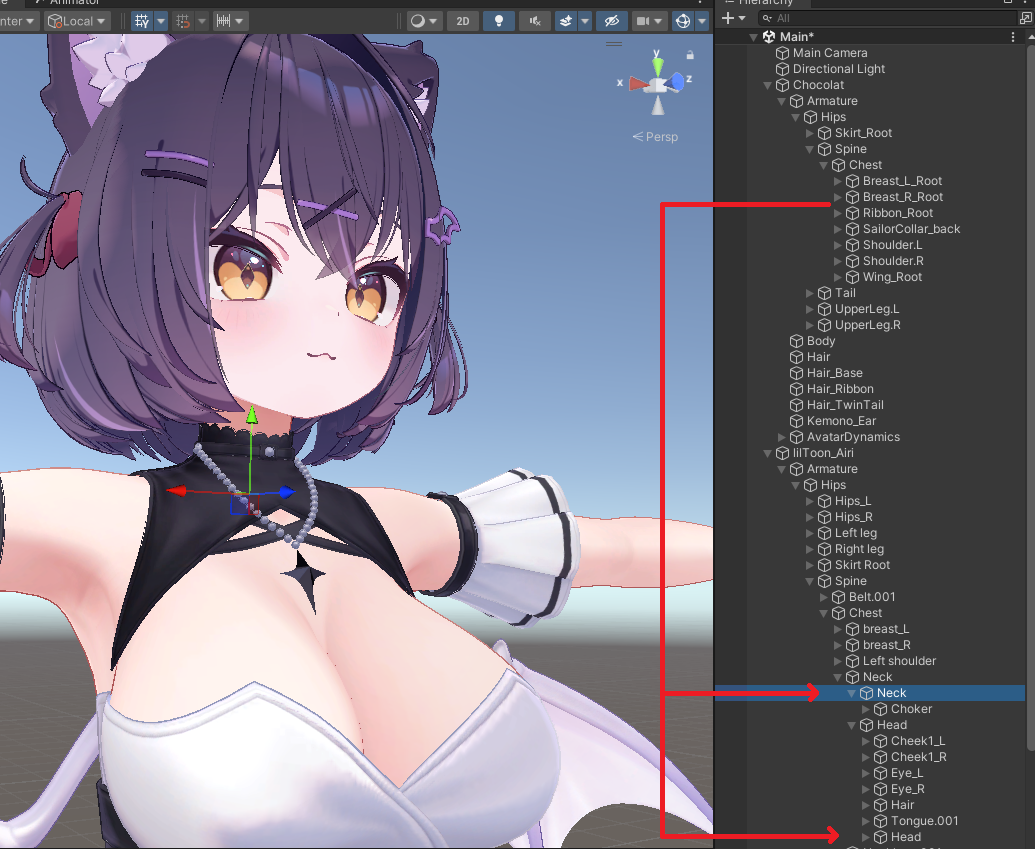Click the Hierarchy plus create icon
This screenshot has height=849, width=1035.
pos(728,18)
